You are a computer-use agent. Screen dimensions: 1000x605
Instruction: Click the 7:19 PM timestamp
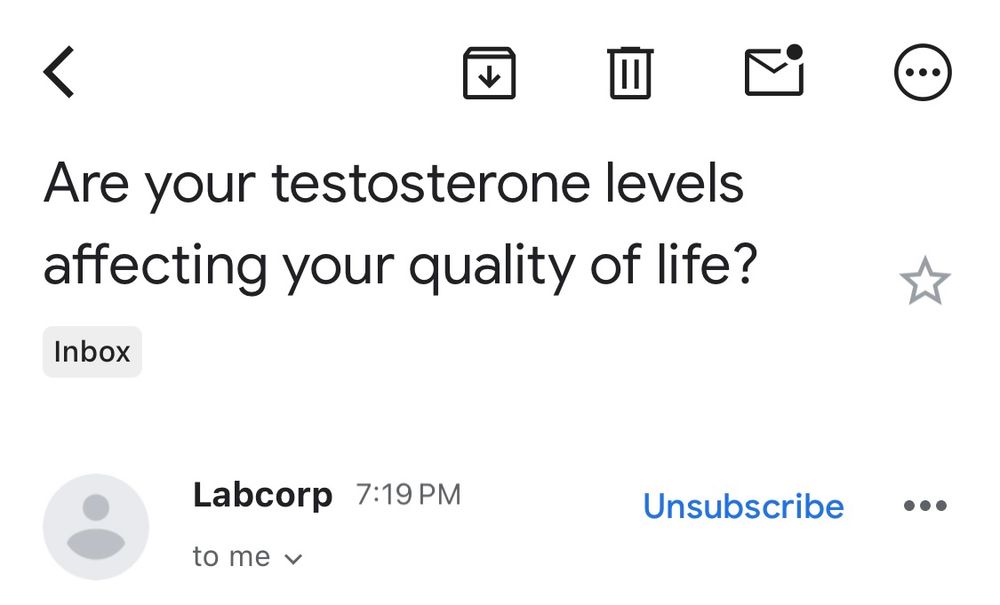point(408,495)
